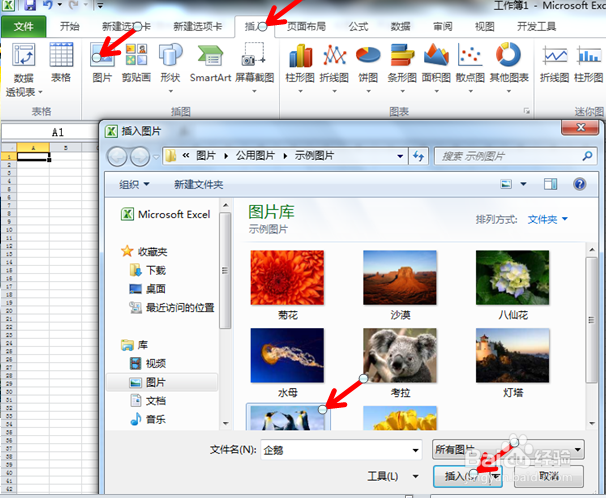The height and width of the screenshot is (498, 606).
Task: Select the Hydrangeas (八仙花) thumbnail
Action: pos(512,278)
